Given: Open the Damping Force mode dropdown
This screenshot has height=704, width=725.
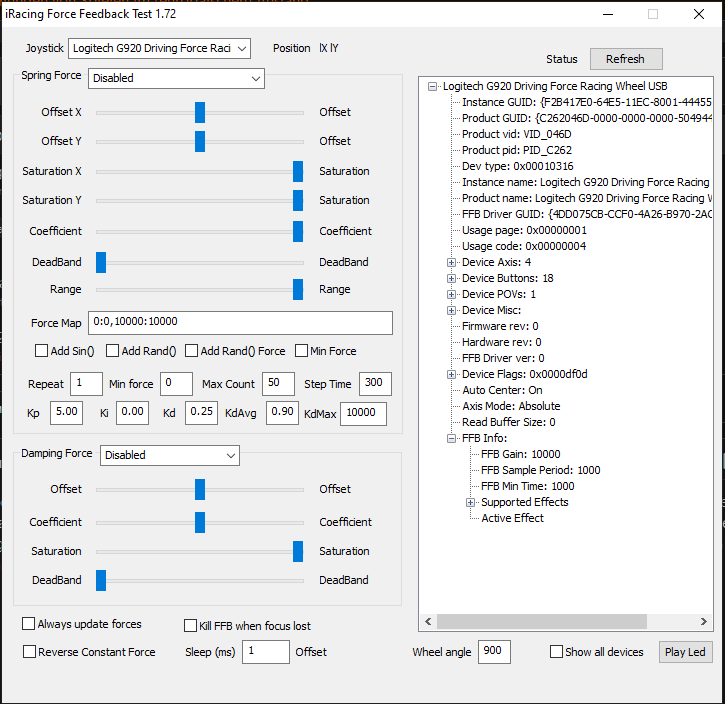Looking at the screenshot, I should [x=170, y=455].
